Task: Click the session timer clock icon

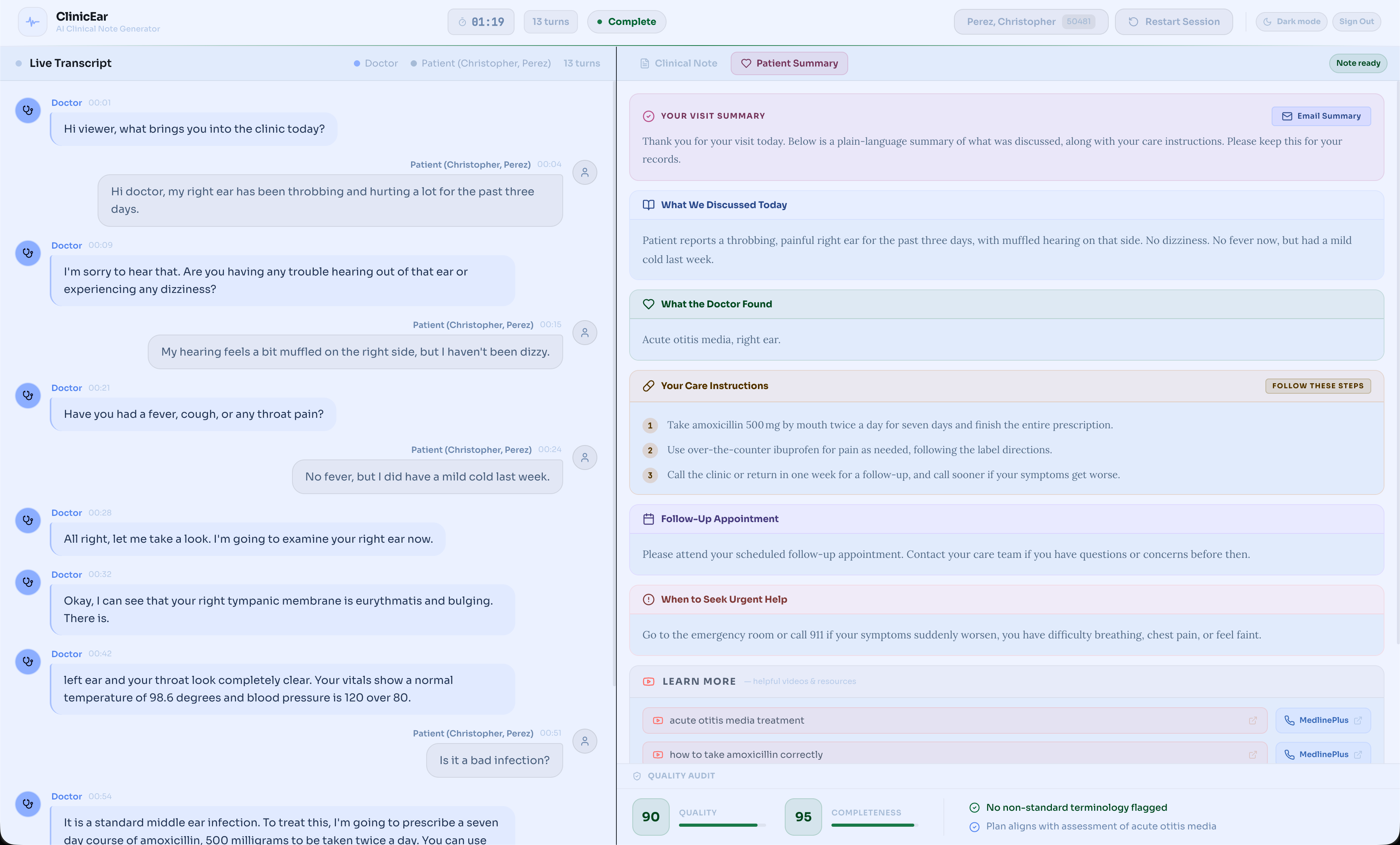Action: click(462, 22)
